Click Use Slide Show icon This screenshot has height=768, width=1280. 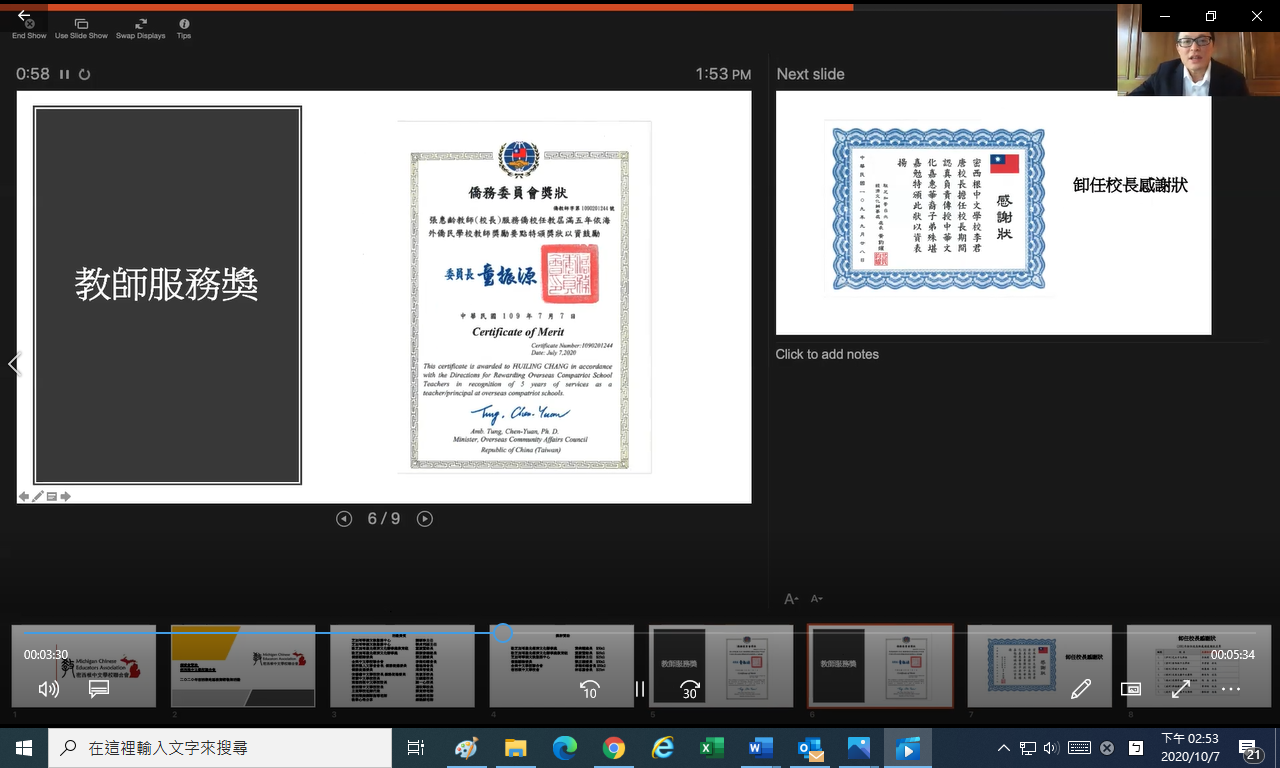point(81,24)
